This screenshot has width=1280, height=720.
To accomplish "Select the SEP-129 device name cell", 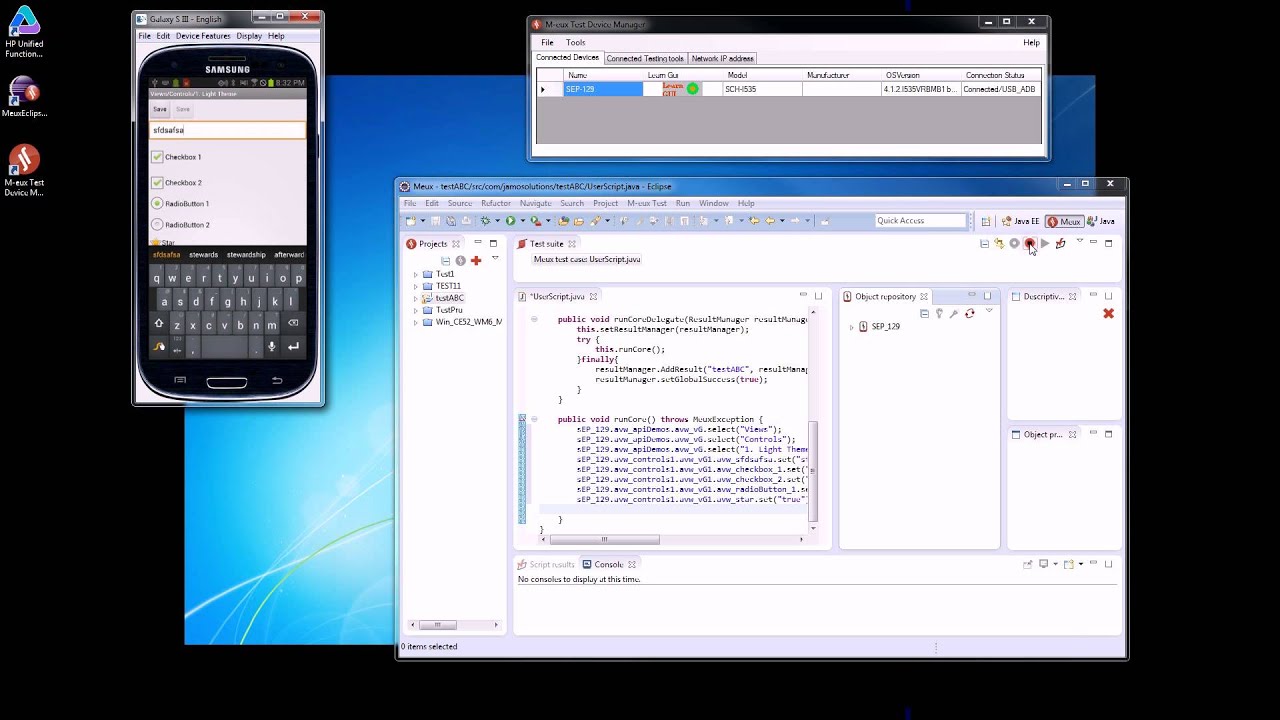I will coord(604,89).
